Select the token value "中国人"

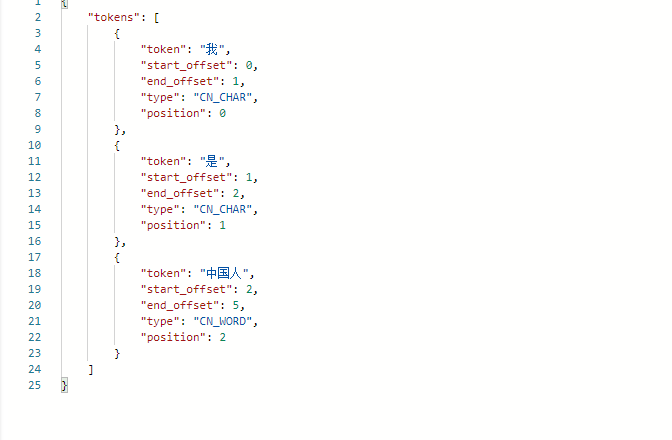224,273
